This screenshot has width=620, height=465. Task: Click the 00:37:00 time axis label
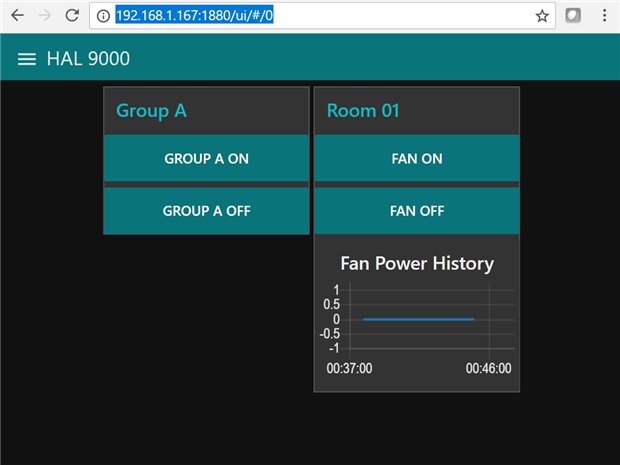tap(349, 368)
